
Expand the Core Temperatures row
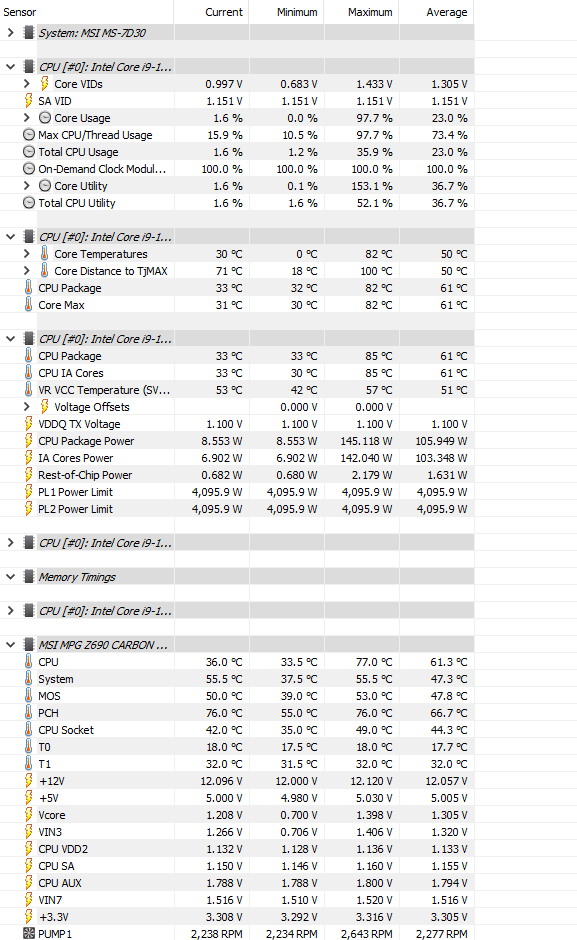[x=26, y=254]
